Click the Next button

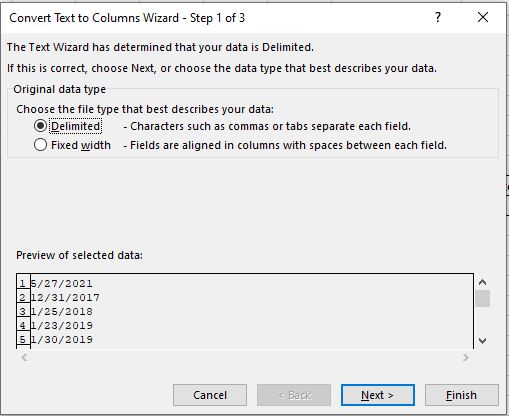tap(378, 395)
